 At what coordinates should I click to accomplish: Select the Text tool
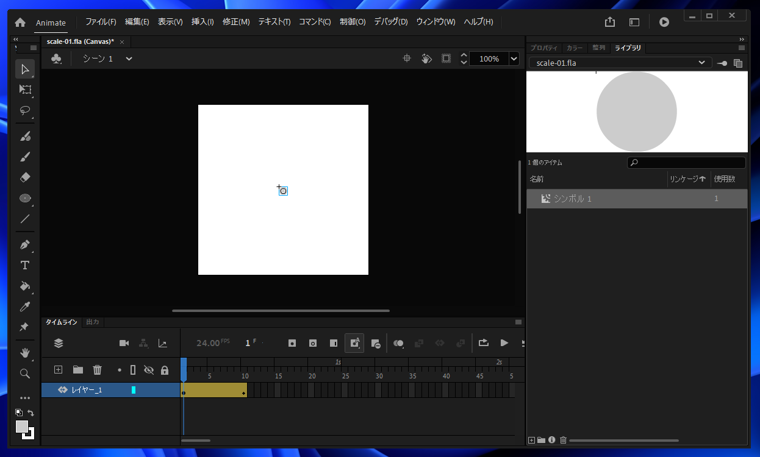(x=25, y=266)
